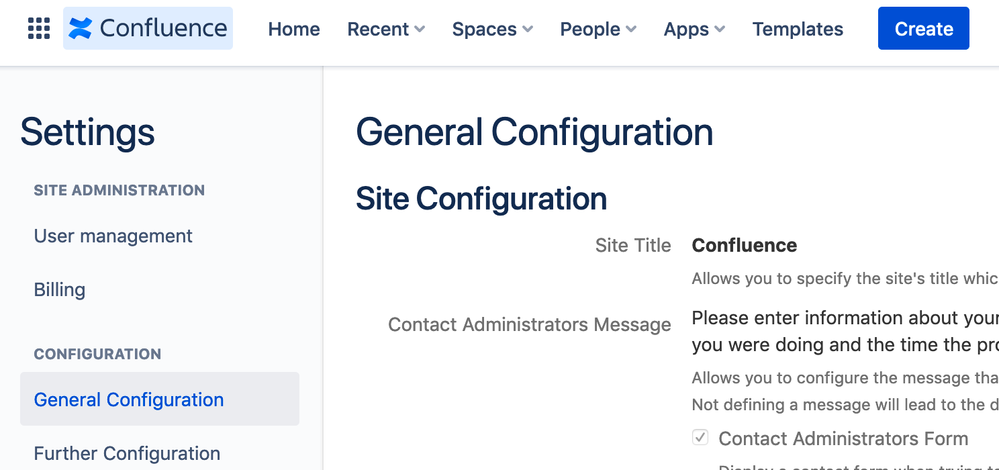Click the Confluence logo
The width and height of the screenshot is (999, 470).
tap(148, 29)
